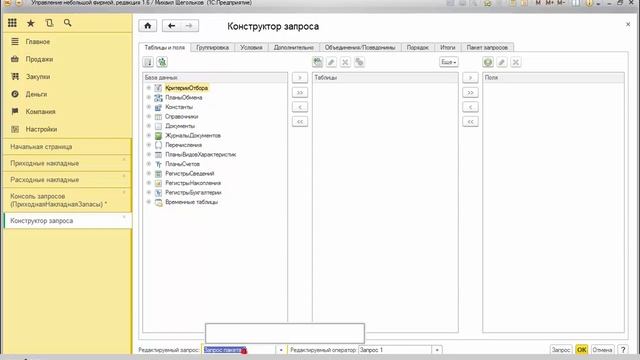
Task: Open history icon in sidebar header
Action: point(49,23)
